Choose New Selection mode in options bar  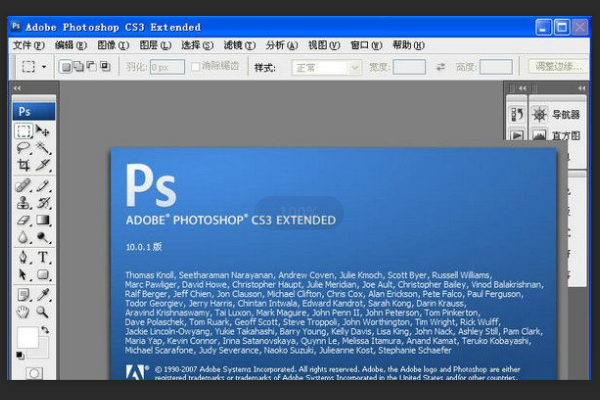(x=66, y=67)
